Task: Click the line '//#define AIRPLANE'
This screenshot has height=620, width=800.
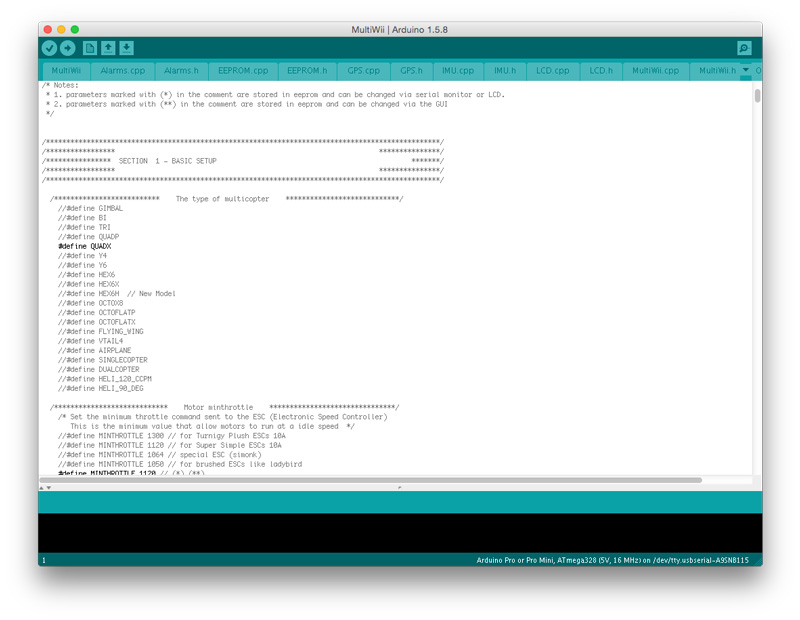Action: click(94, 351)
